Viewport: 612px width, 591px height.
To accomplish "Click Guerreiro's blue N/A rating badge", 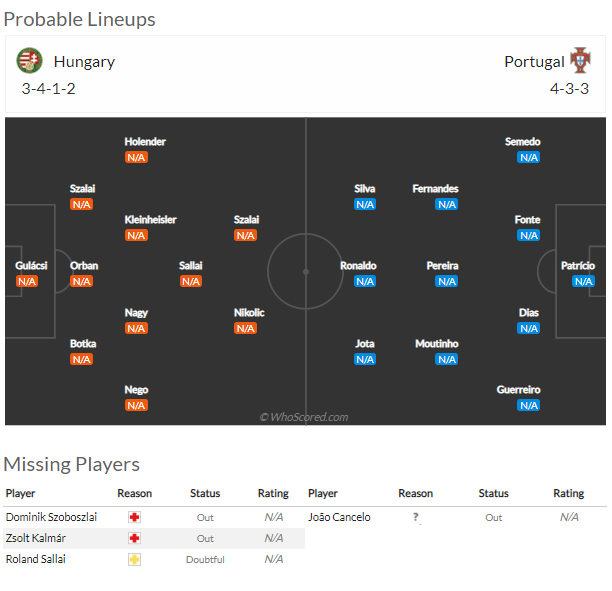I will point(529,406).
